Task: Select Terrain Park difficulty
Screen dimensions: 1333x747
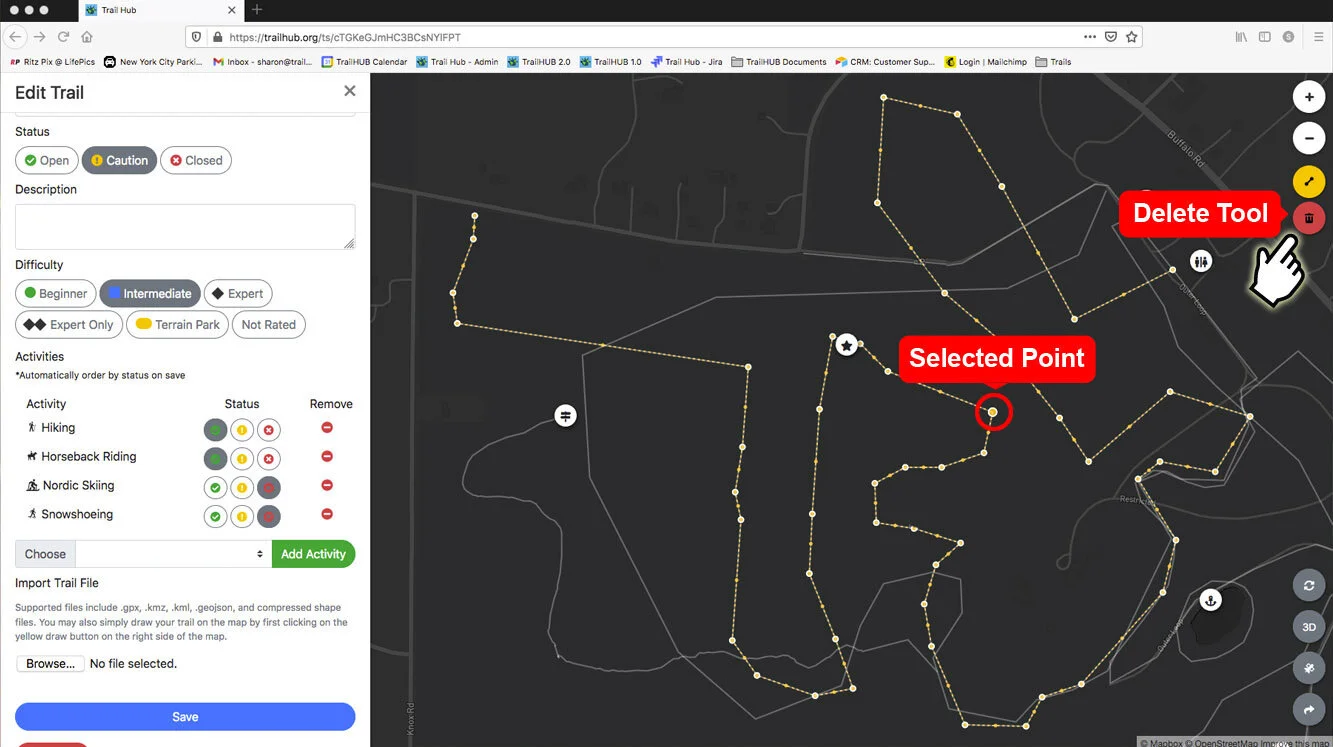Action: (178, 325)
